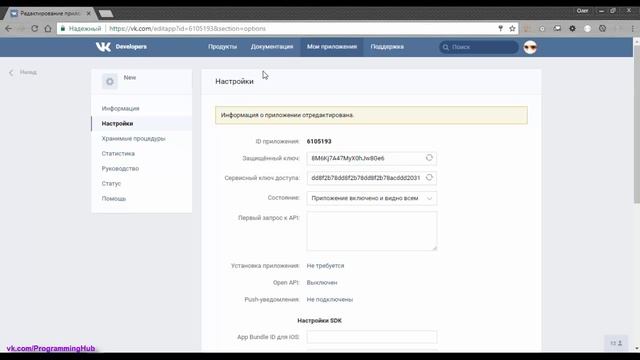Click the VK Developers logo
640x360 pixels.
[x=121, y=47]
